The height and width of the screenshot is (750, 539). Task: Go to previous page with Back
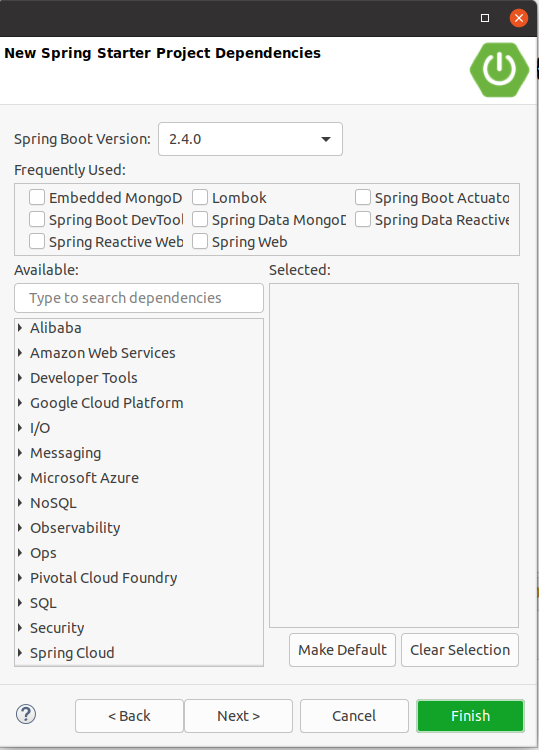tap(129, 716)
